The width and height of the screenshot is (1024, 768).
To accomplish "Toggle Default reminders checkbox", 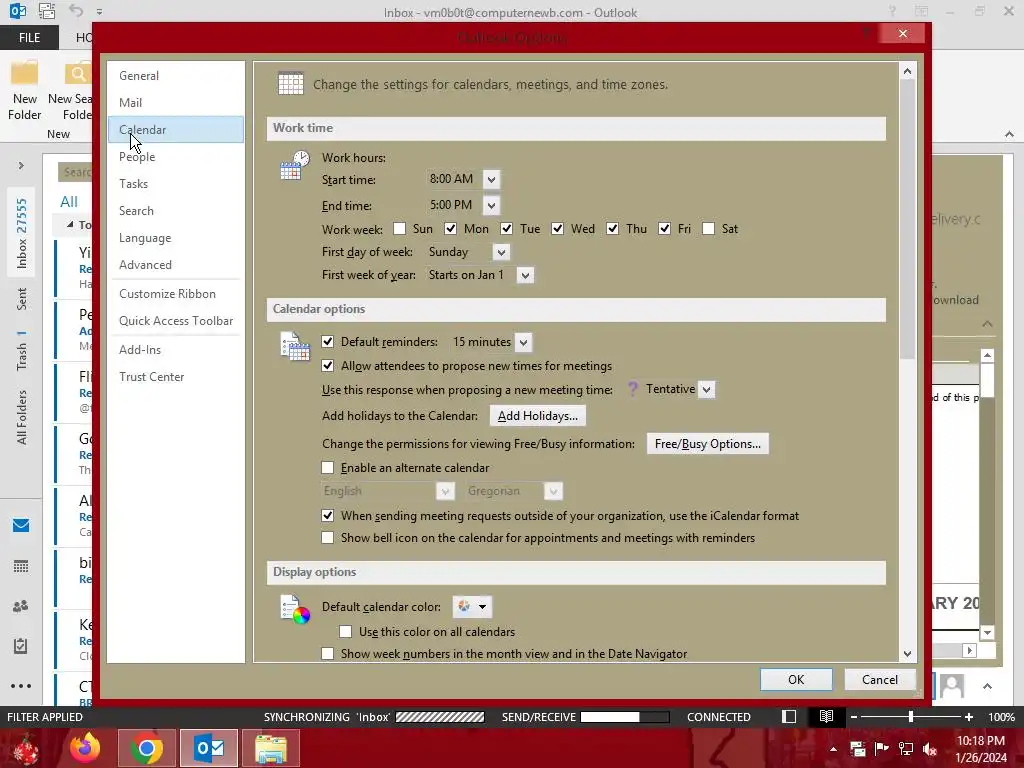I will coord(328,342).
